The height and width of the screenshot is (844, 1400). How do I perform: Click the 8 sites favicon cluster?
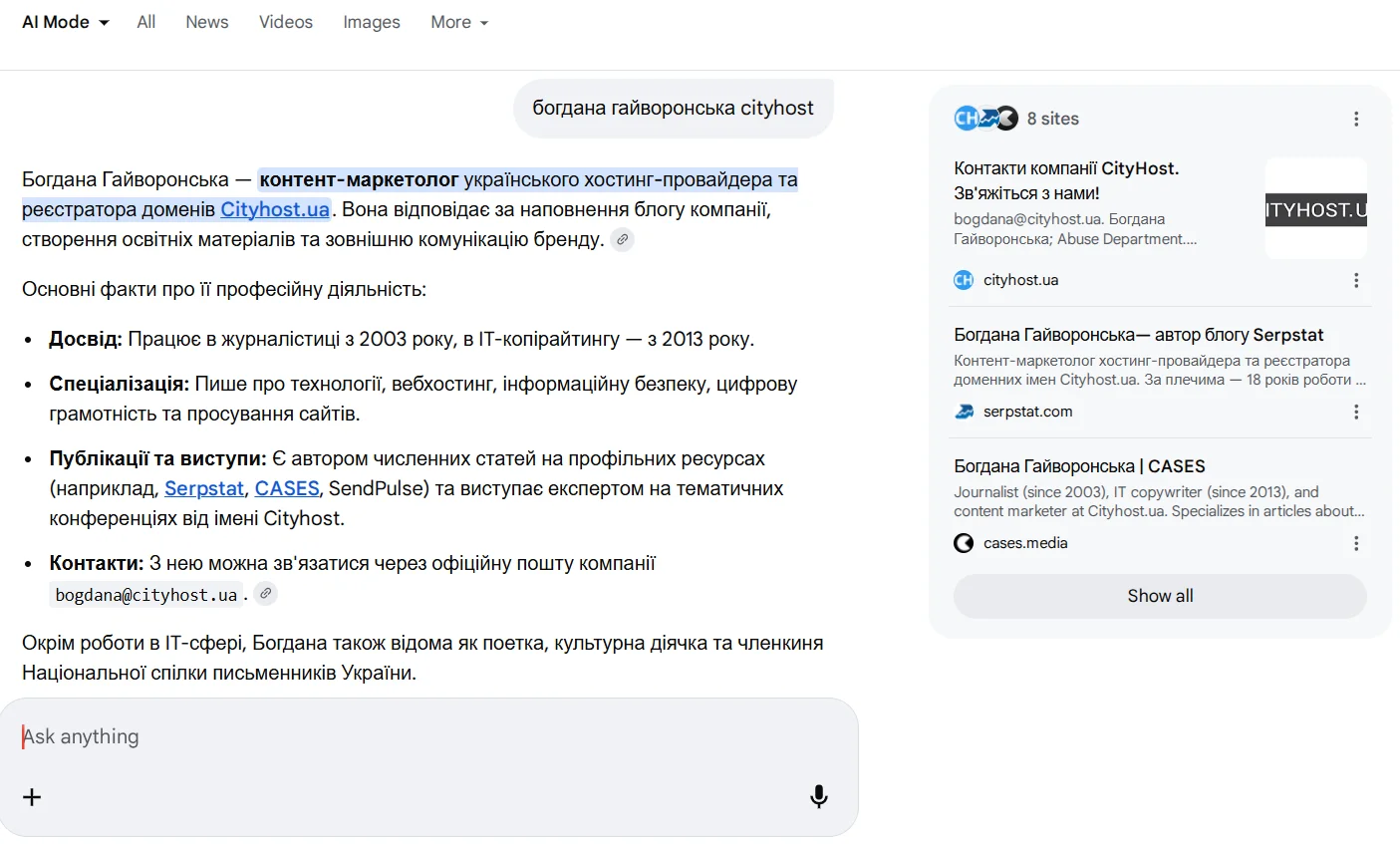click(x=986, y=119)
